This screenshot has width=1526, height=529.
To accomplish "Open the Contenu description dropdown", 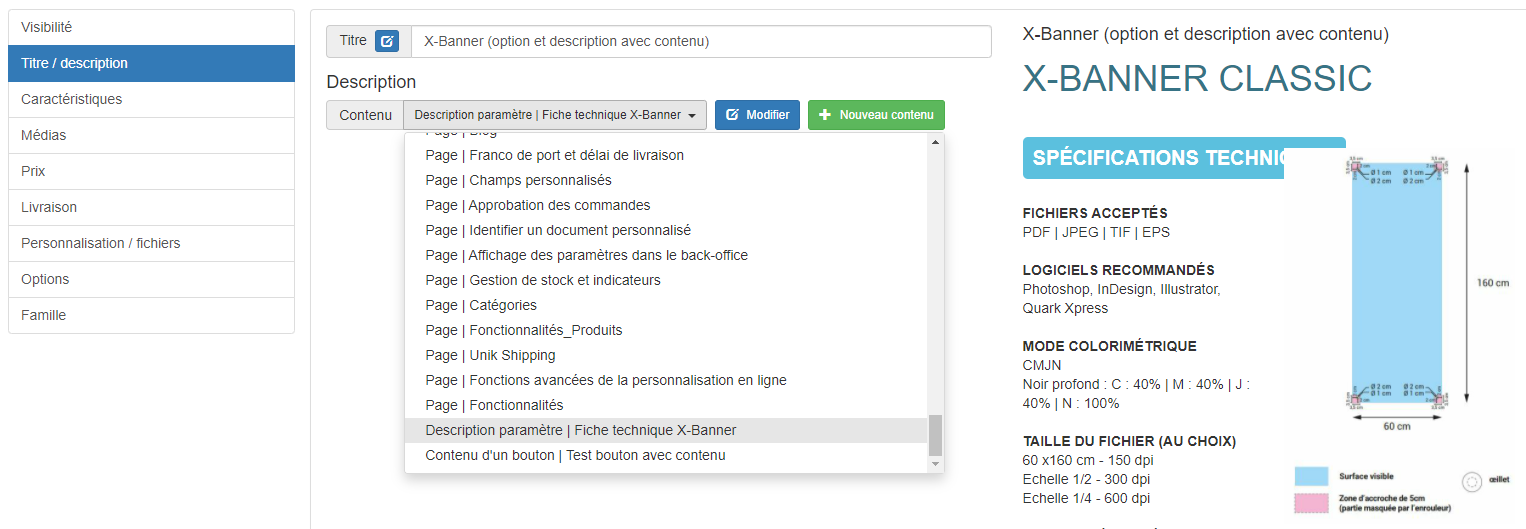I will pyautogui.click(x=555, y=115).
